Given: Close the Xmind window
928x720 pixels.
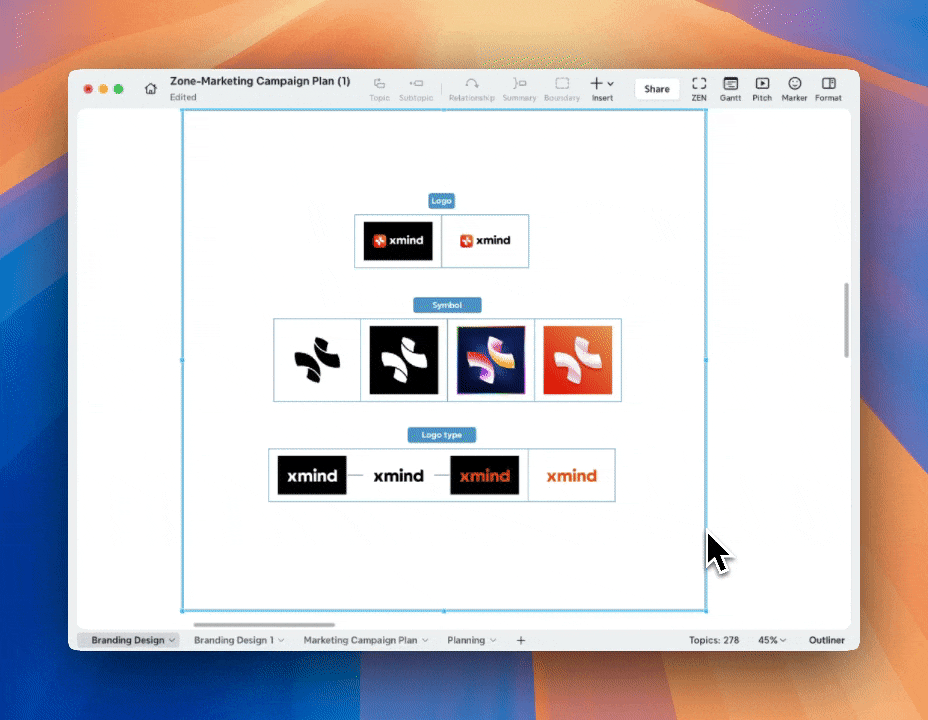Looking at the screenshot, I should click(88, 89).
